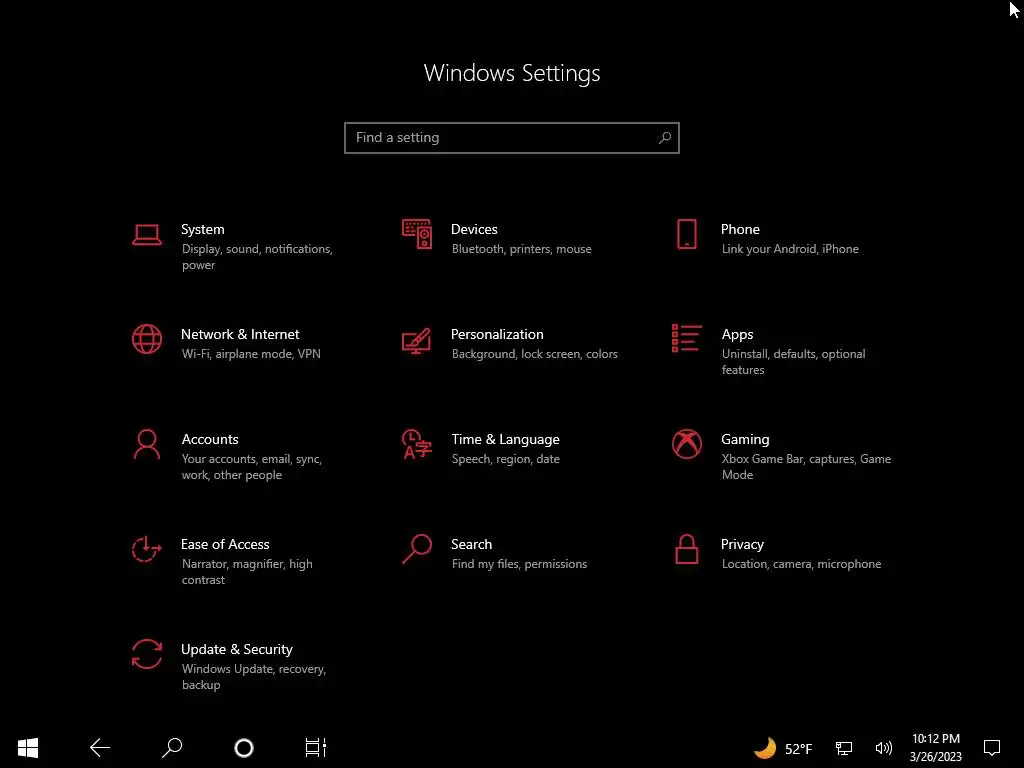
Task: Click the Personalization paintbrush icon
Action: pos(417,340)
